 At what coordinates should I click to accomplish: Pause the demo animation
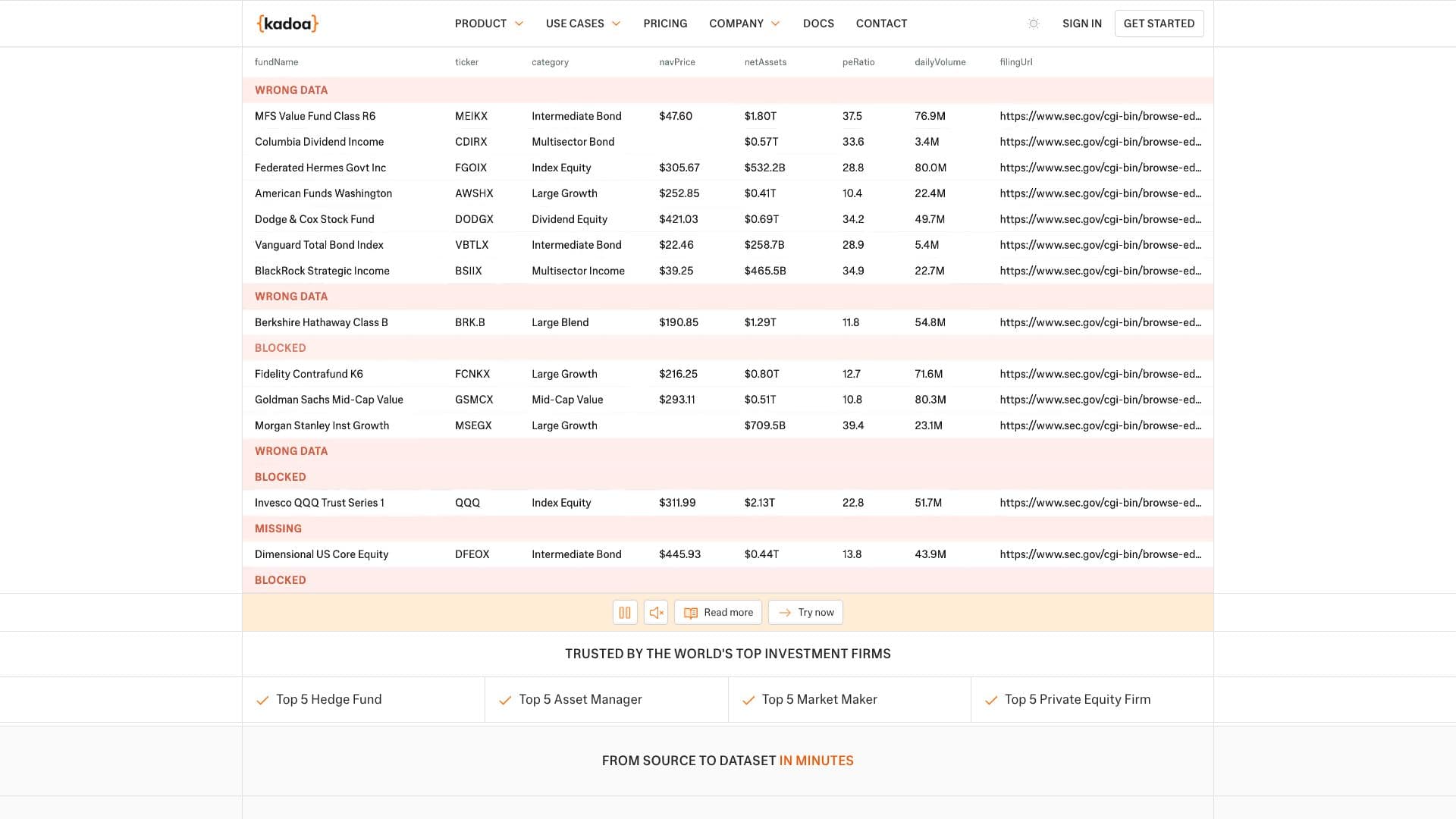(x=625, y=613)
